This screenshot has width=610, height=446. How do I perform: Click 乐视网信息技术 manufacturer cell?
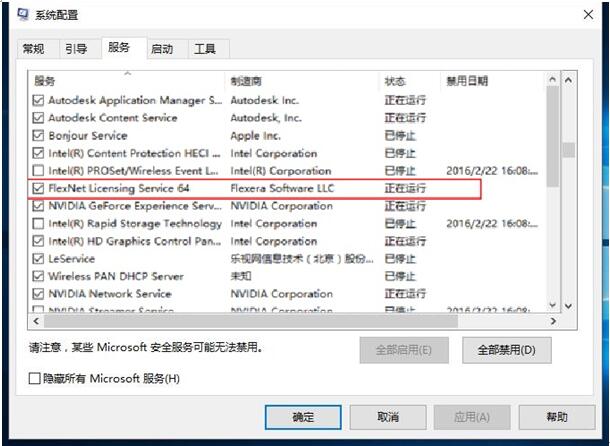(x=302, y=258)
